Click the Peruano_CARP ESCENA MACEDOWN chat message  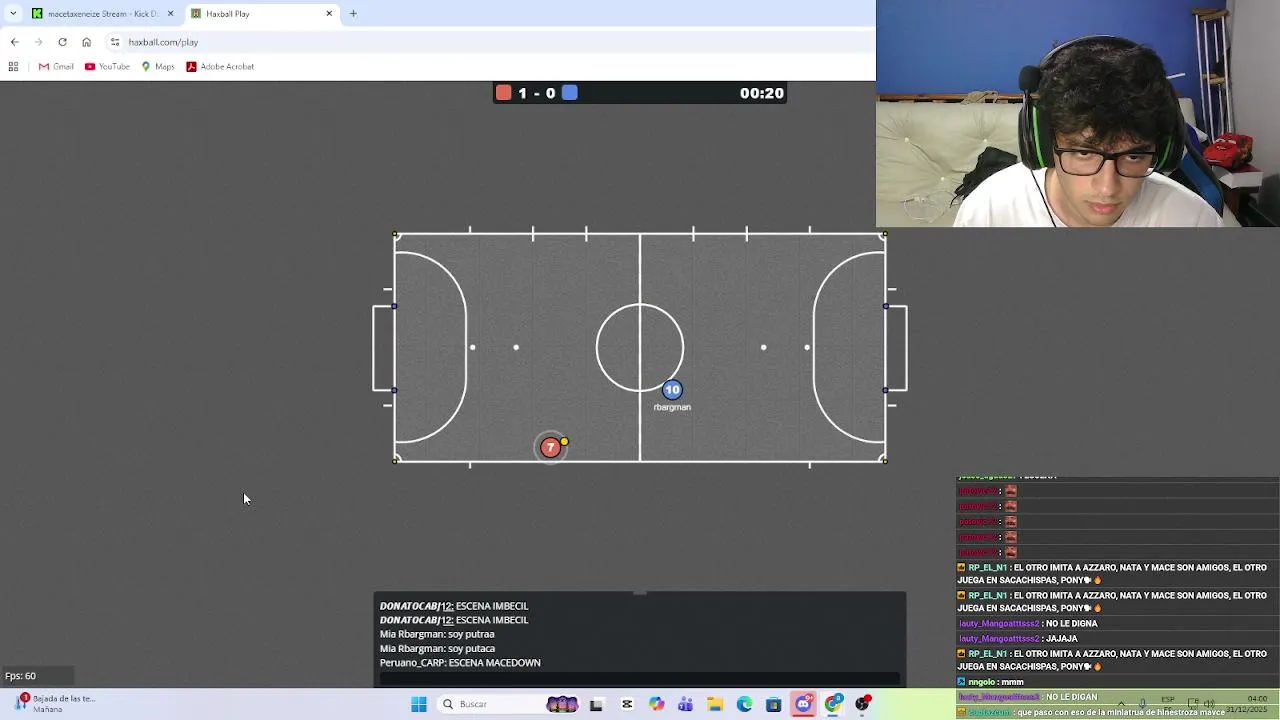tap(460, 663)
